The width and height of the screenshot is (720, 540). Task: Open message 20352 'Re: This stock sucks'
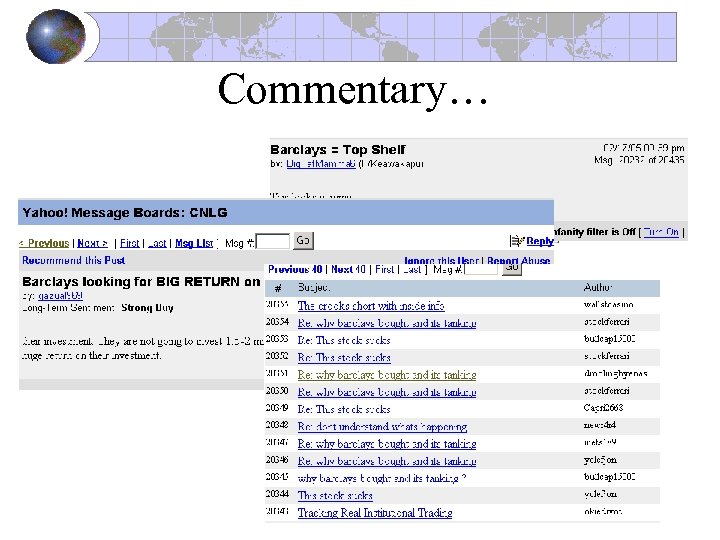(344, 358)
